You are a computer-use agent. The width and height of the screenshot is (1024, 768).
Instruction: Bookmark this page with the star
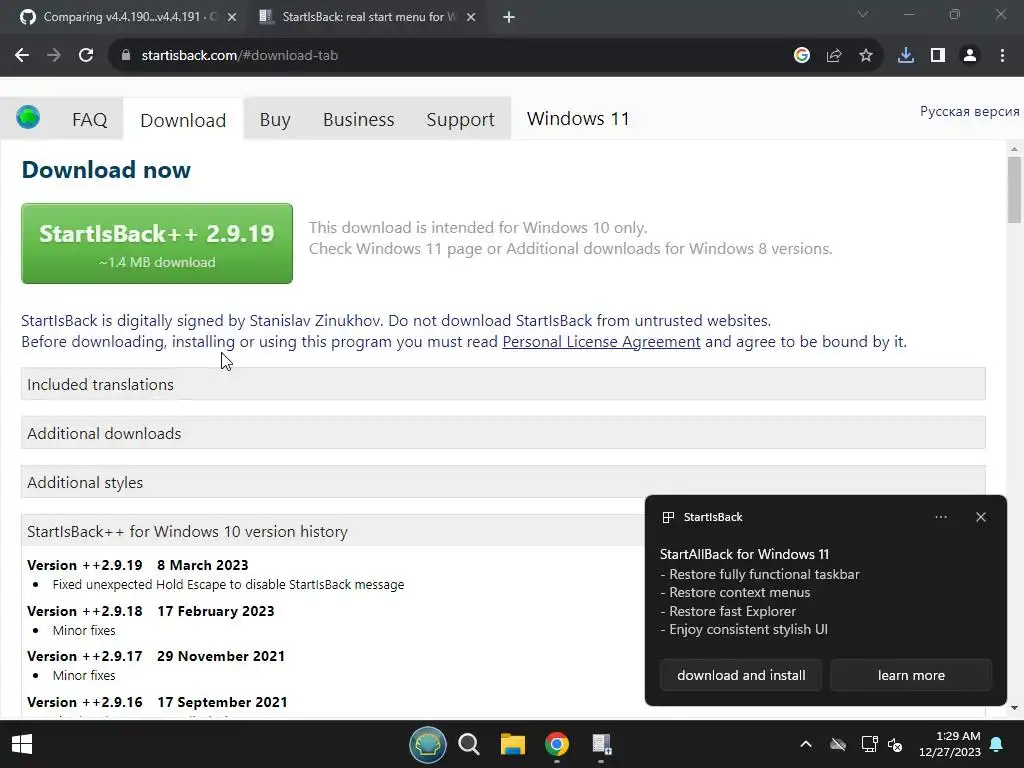click(866, 56)
